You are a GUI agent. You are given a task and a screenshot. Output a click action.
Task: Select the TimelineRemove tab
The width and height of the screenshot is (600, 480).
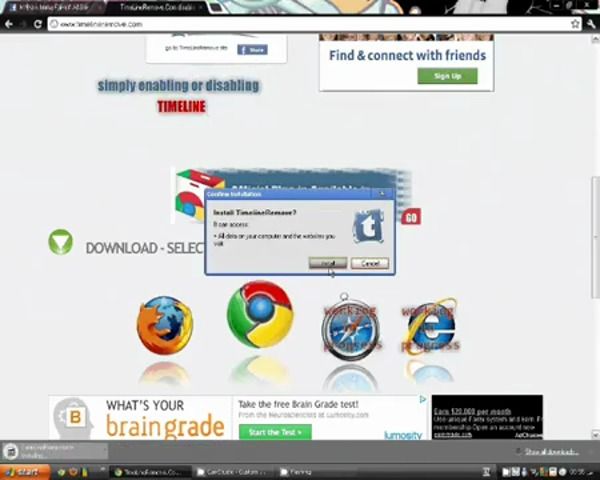click(159, 7)
